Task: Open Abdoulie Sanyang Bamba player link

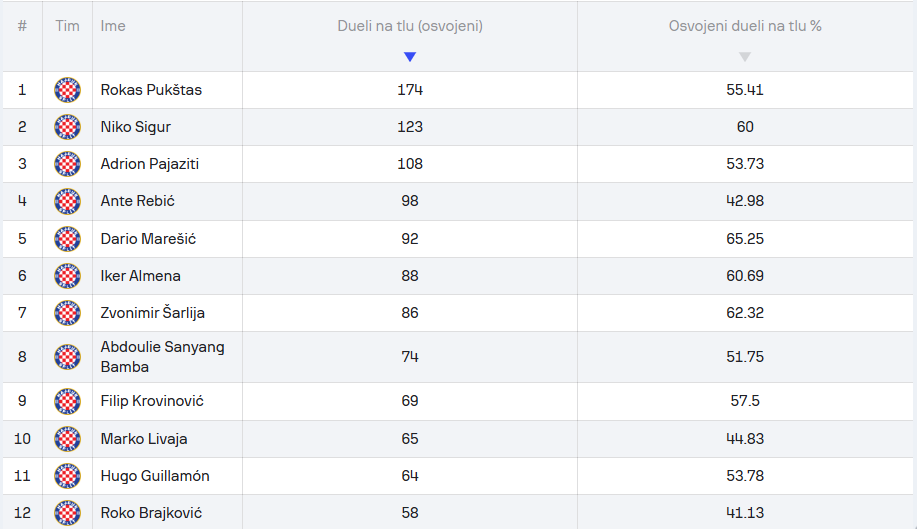Action: pos(163,357)
